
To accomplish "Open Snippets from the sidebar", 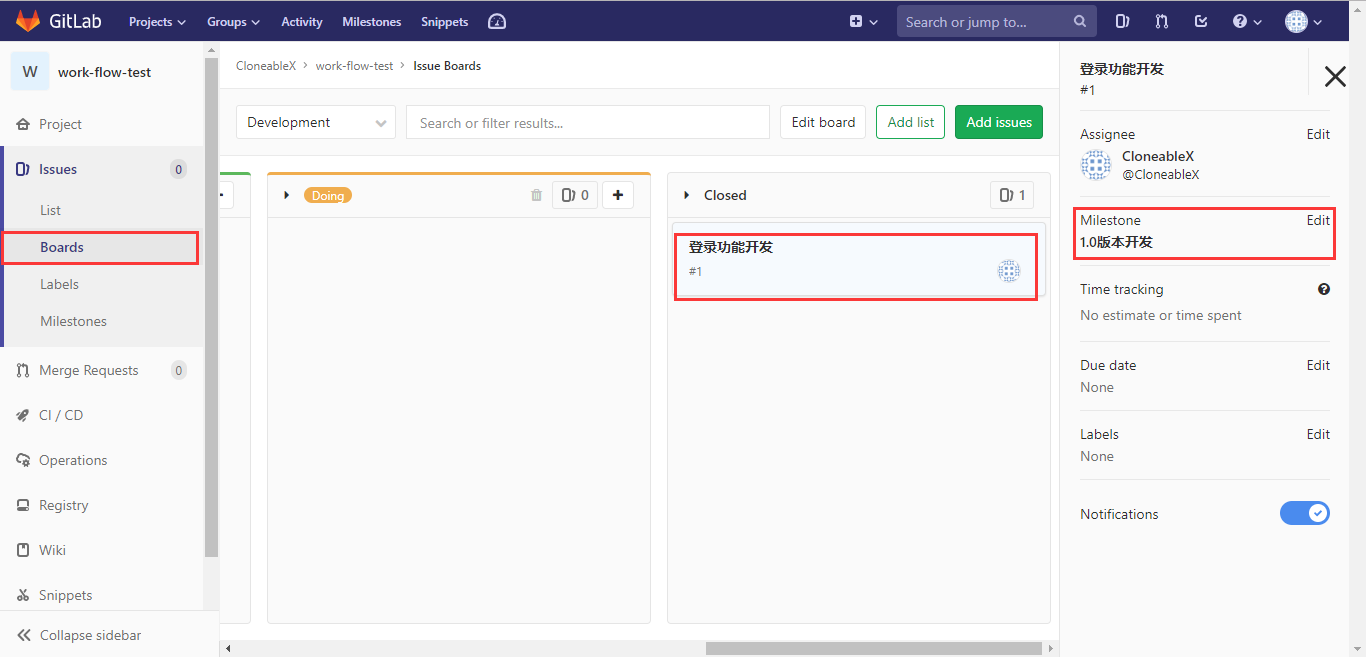I will [66, 594].
